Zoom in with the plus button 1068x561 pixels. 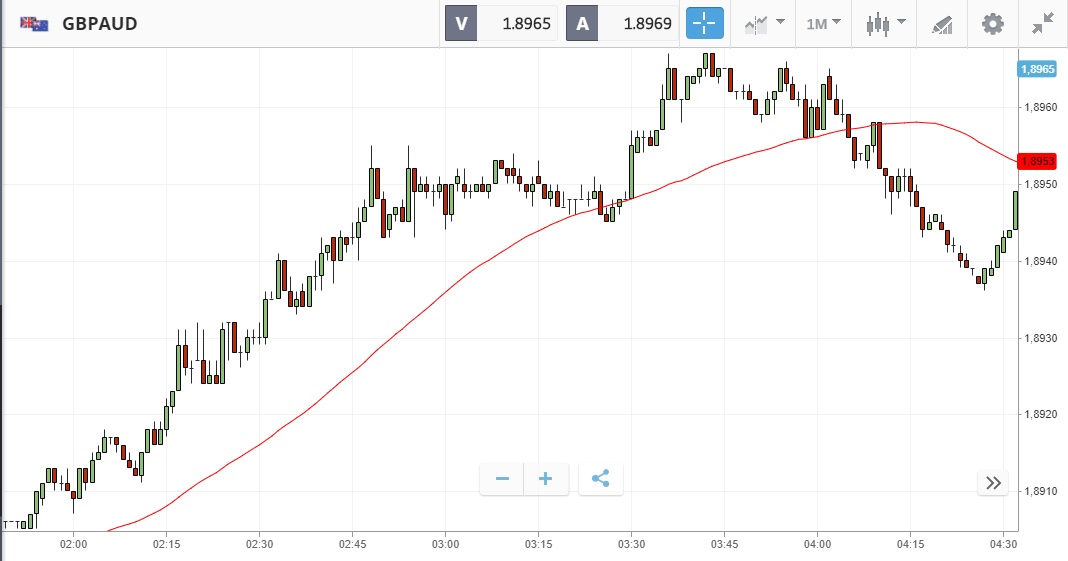(x=546, y=479)
